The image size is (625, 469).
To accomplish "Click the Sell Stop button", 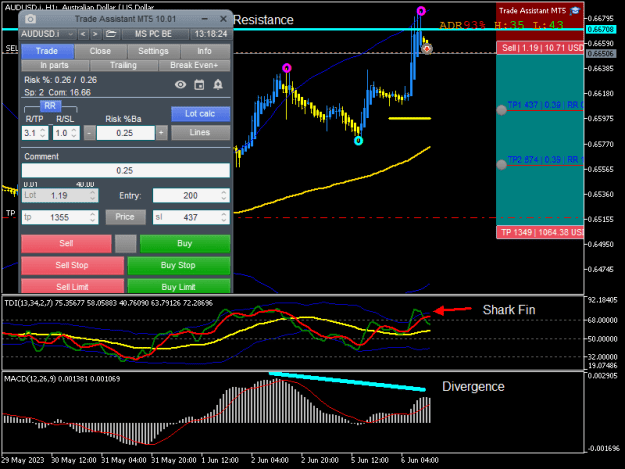I will tap(72, 265).
